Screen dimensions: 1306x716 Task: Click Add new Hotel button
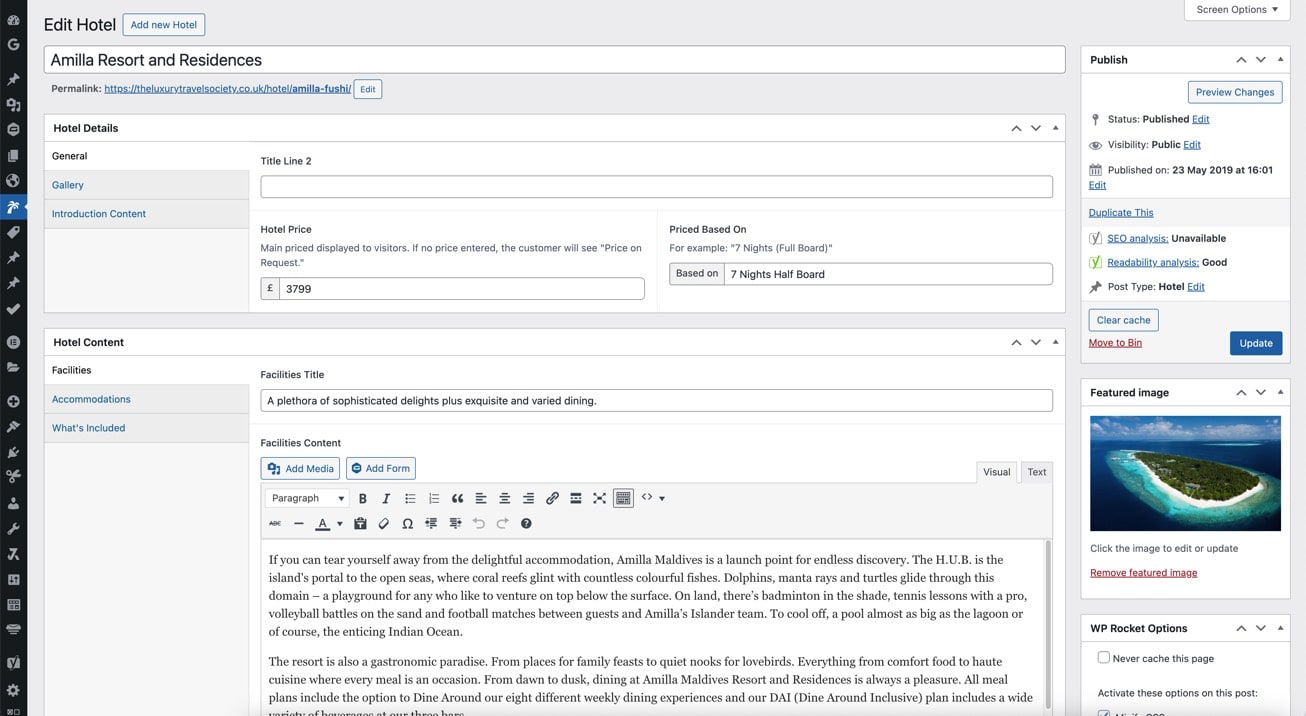point(164,25)
